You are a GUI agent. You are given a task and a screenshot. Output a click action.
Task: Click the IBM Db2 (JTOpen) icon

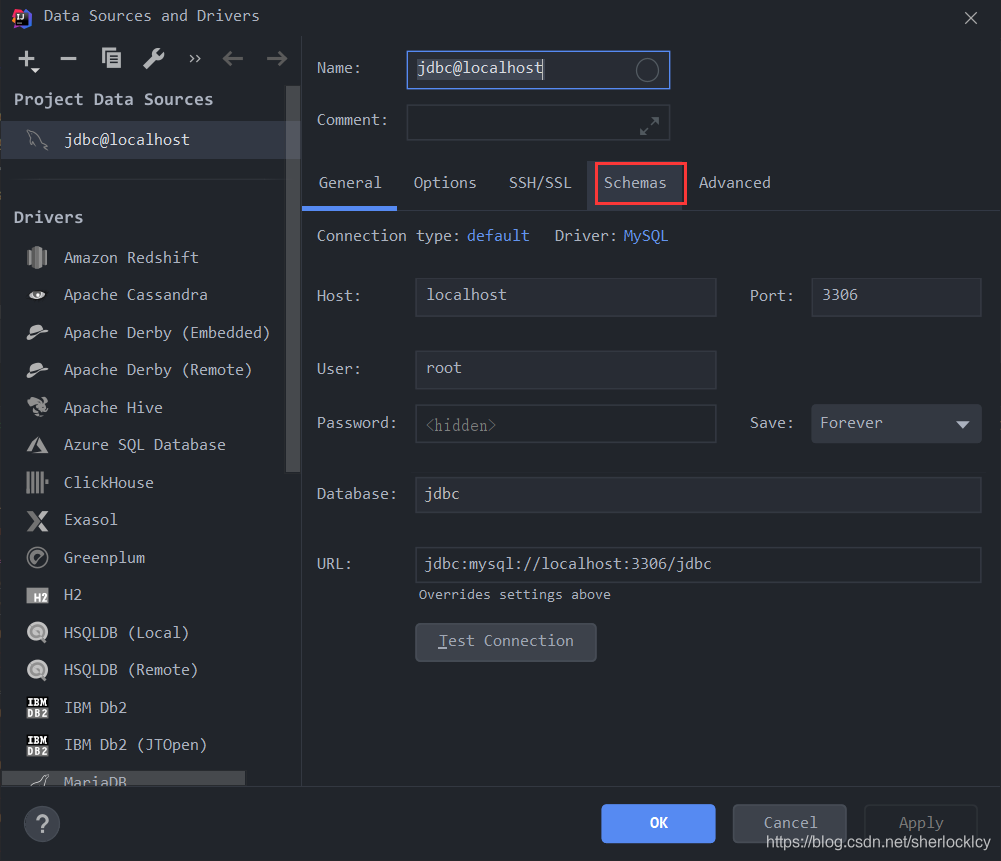point(37,745)
